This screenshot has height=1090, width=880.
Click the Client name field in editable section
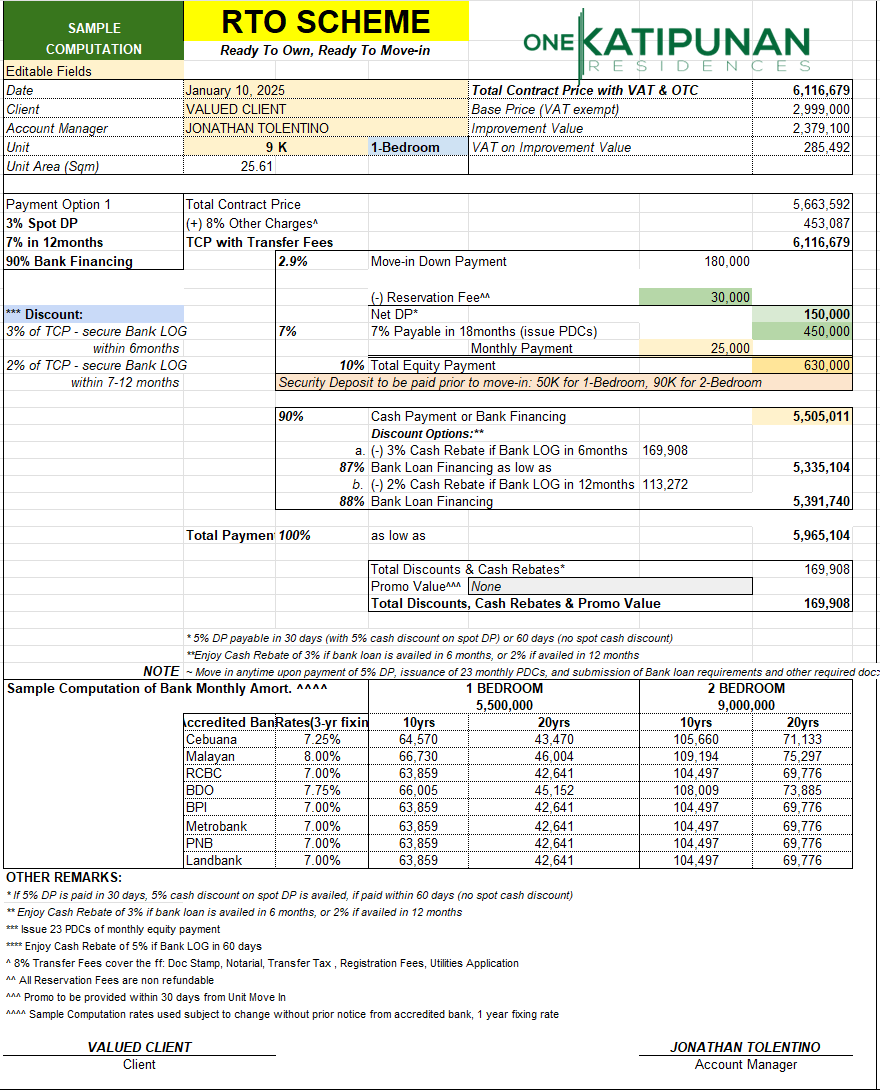point(326,109)
